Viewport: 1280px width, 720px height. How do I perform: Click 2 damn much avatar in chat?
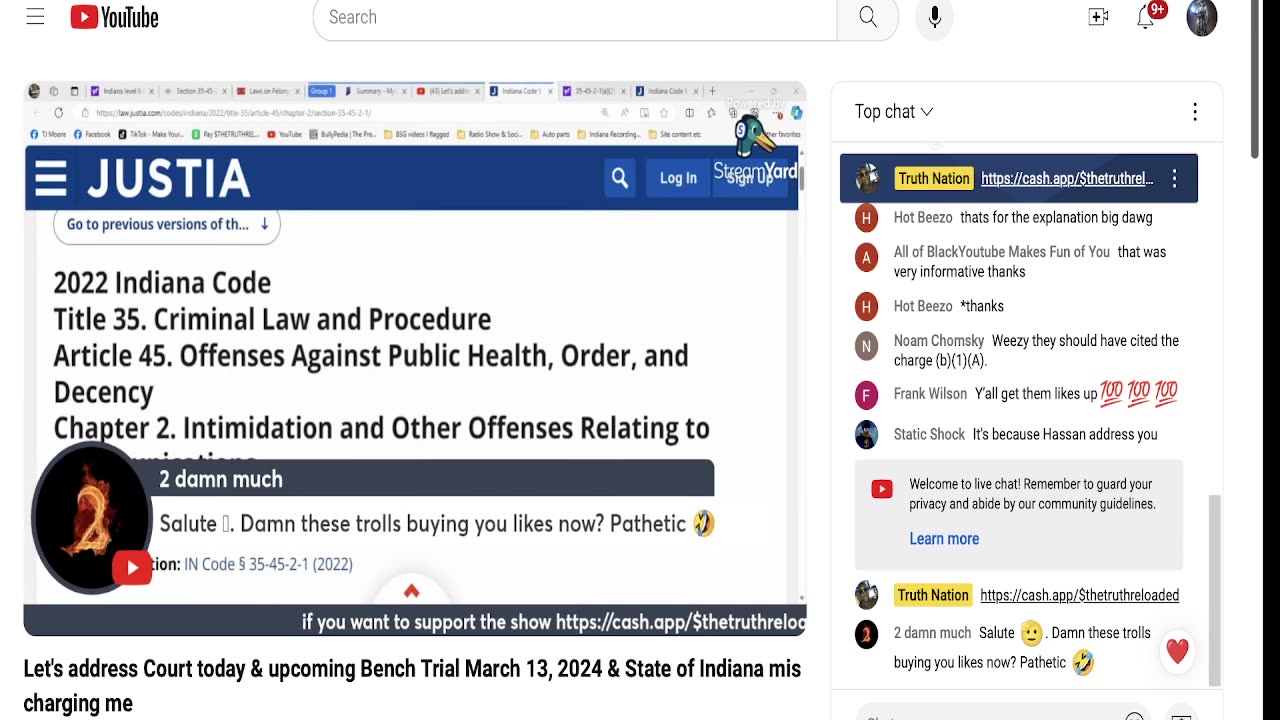(x=867, y=634)
